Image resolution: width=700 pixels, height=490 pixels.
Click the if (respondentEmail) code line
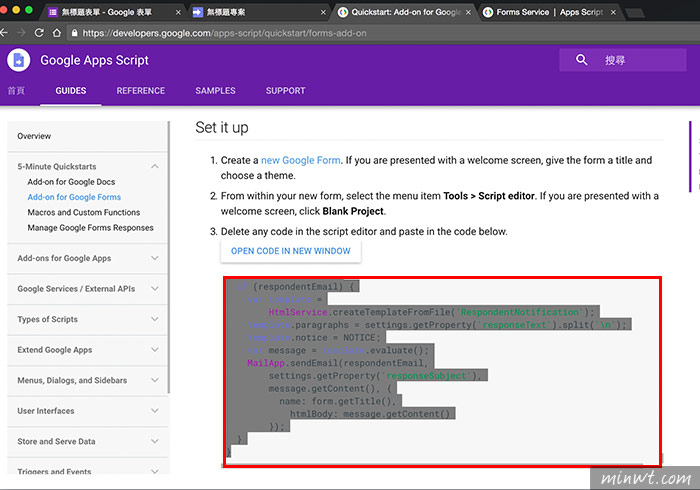[x=296, y=287]
